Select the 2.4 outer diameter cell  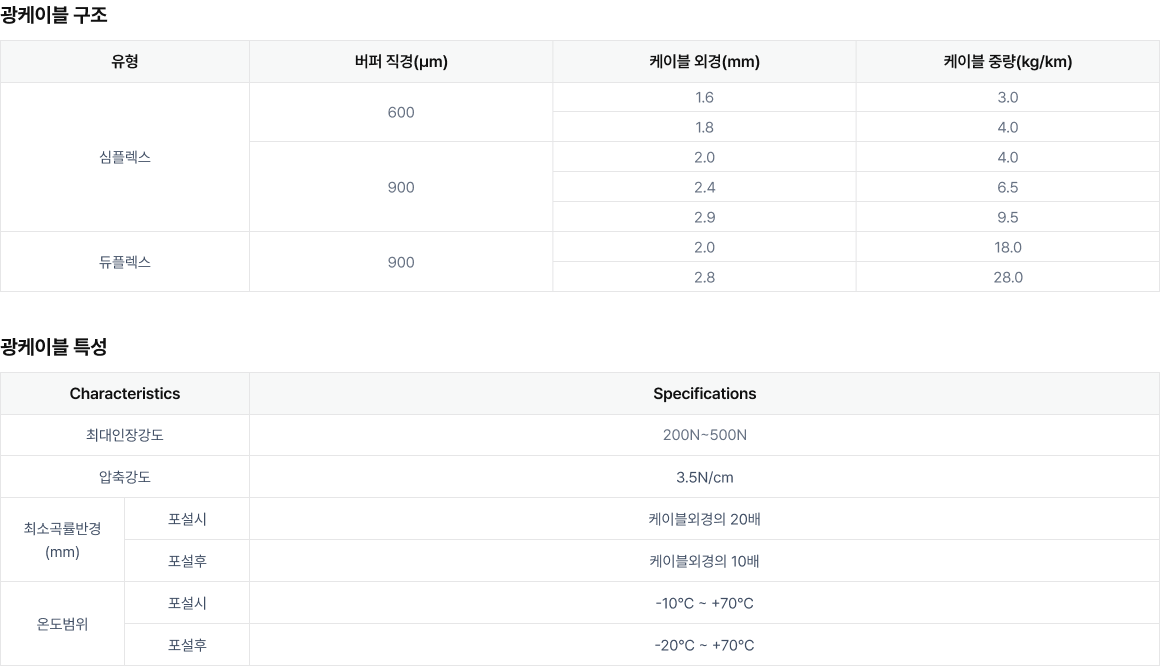pos(704,187)
